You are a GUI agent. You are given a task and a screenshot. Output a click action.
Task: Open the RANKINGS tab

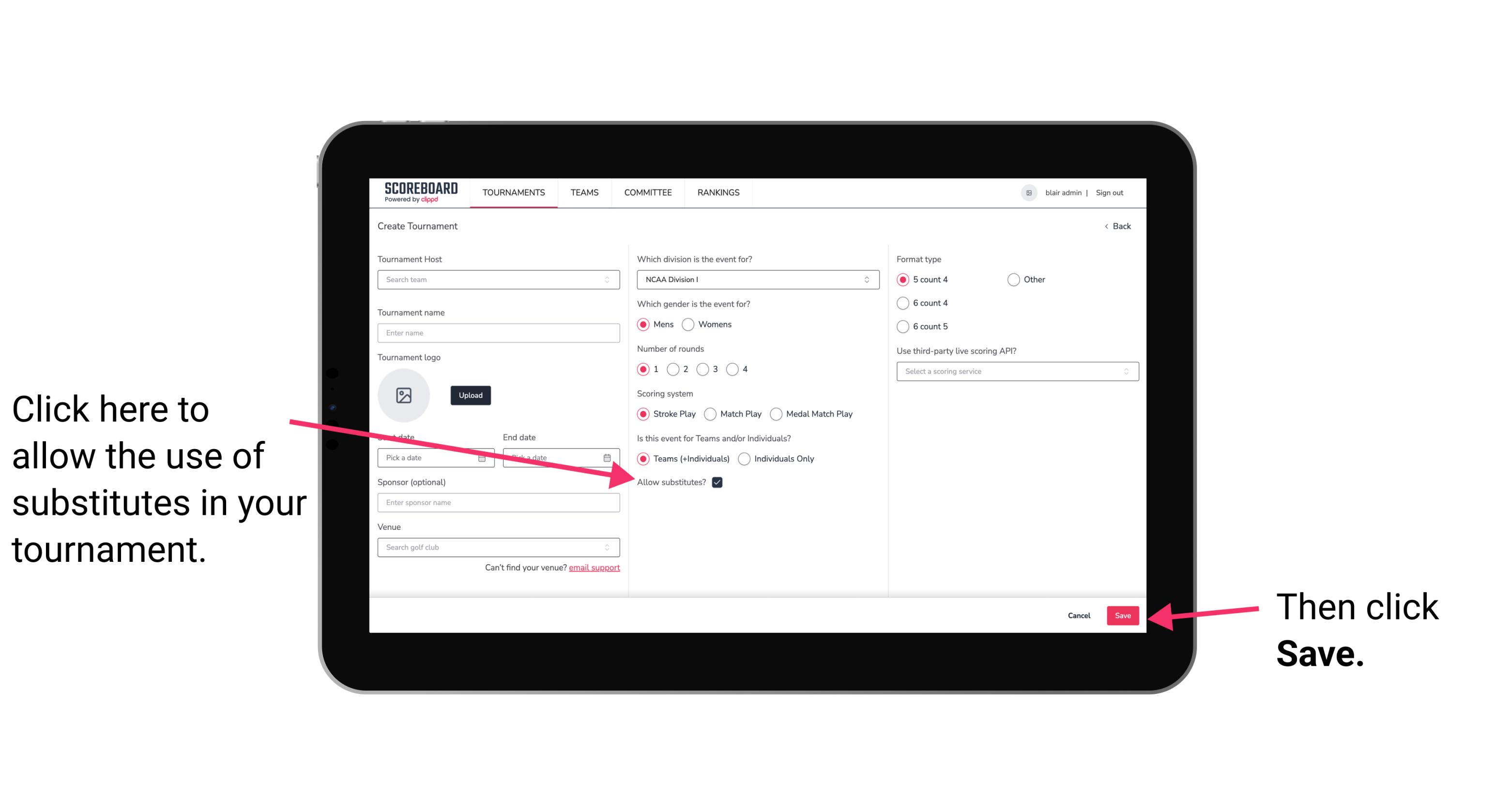pos(719,192)
